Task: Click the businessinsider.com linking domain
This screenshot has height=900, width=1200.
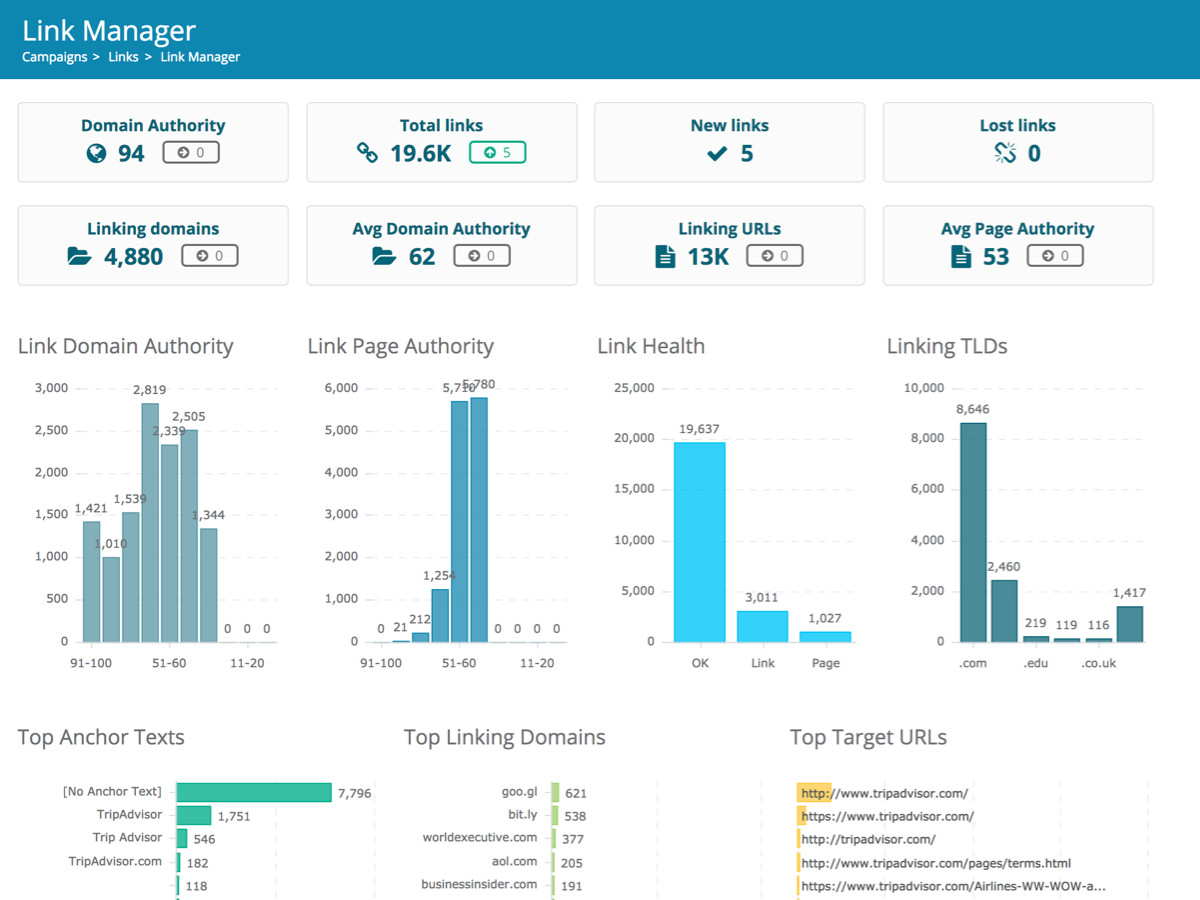Action: (x=479, y=885)
